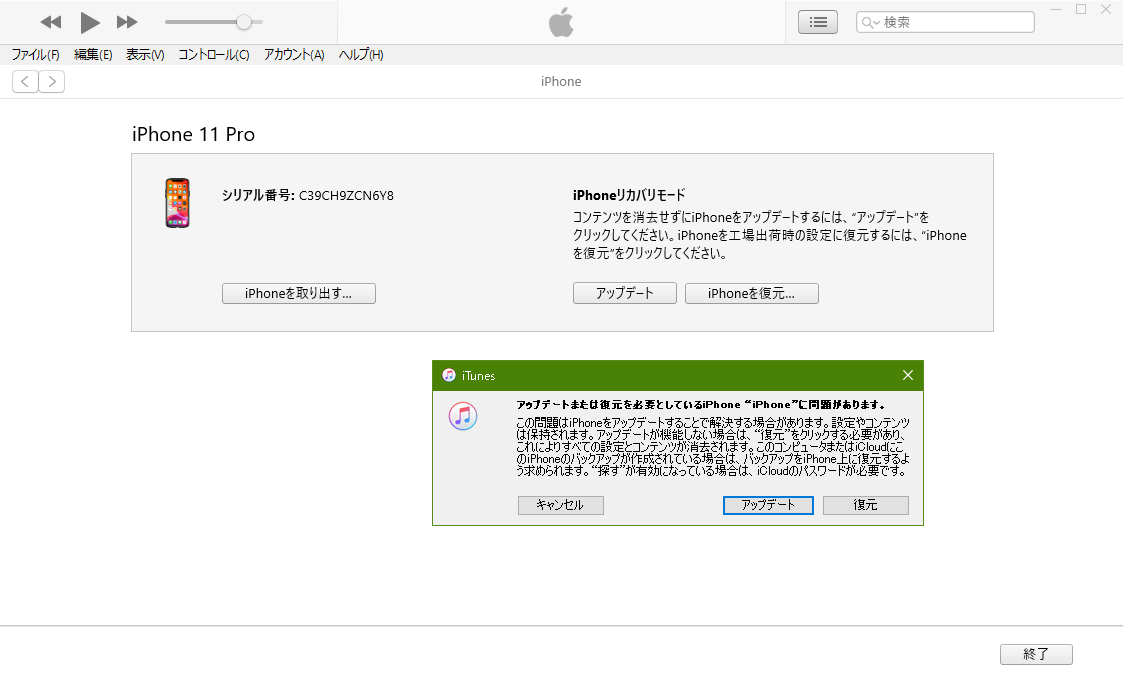
Task: Open the 編集(E) menu
Action: pyautogui.click(x=93, y=54)
